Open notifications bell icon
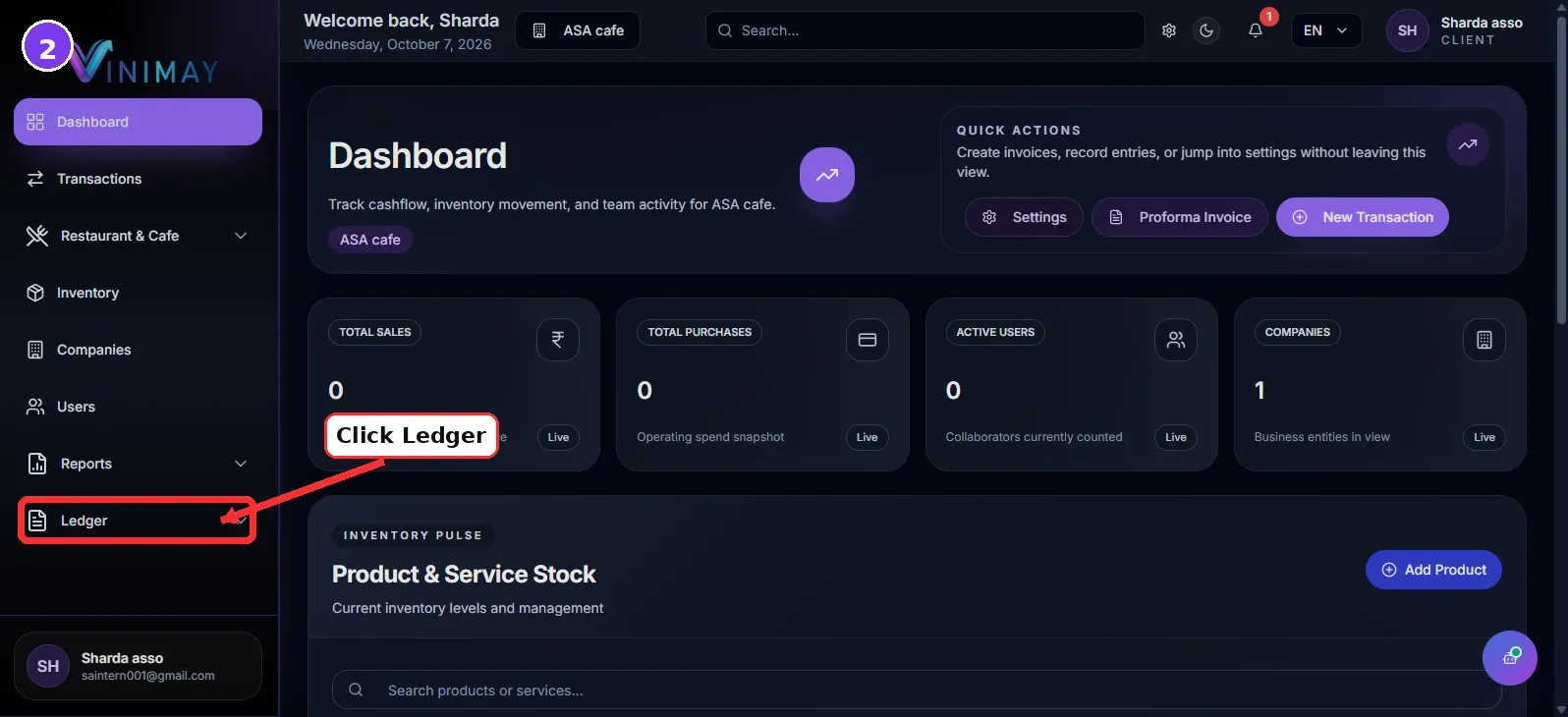 1256,30
